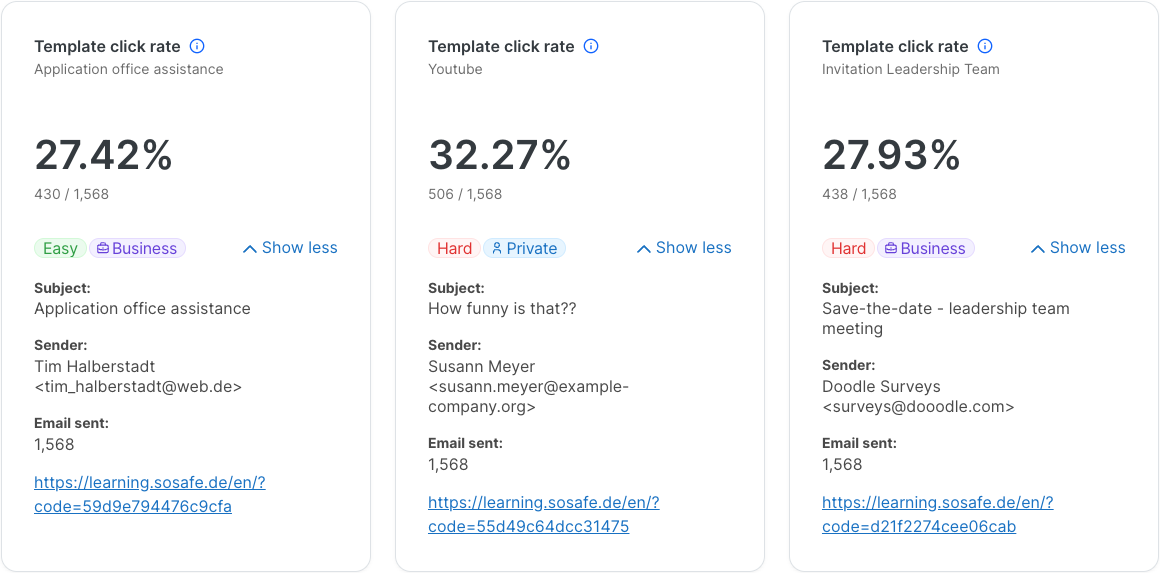Open learning link ending in 55d49c64dcc31475
The width and height of the screenshot is (1160, 573).
click(543, 514)
